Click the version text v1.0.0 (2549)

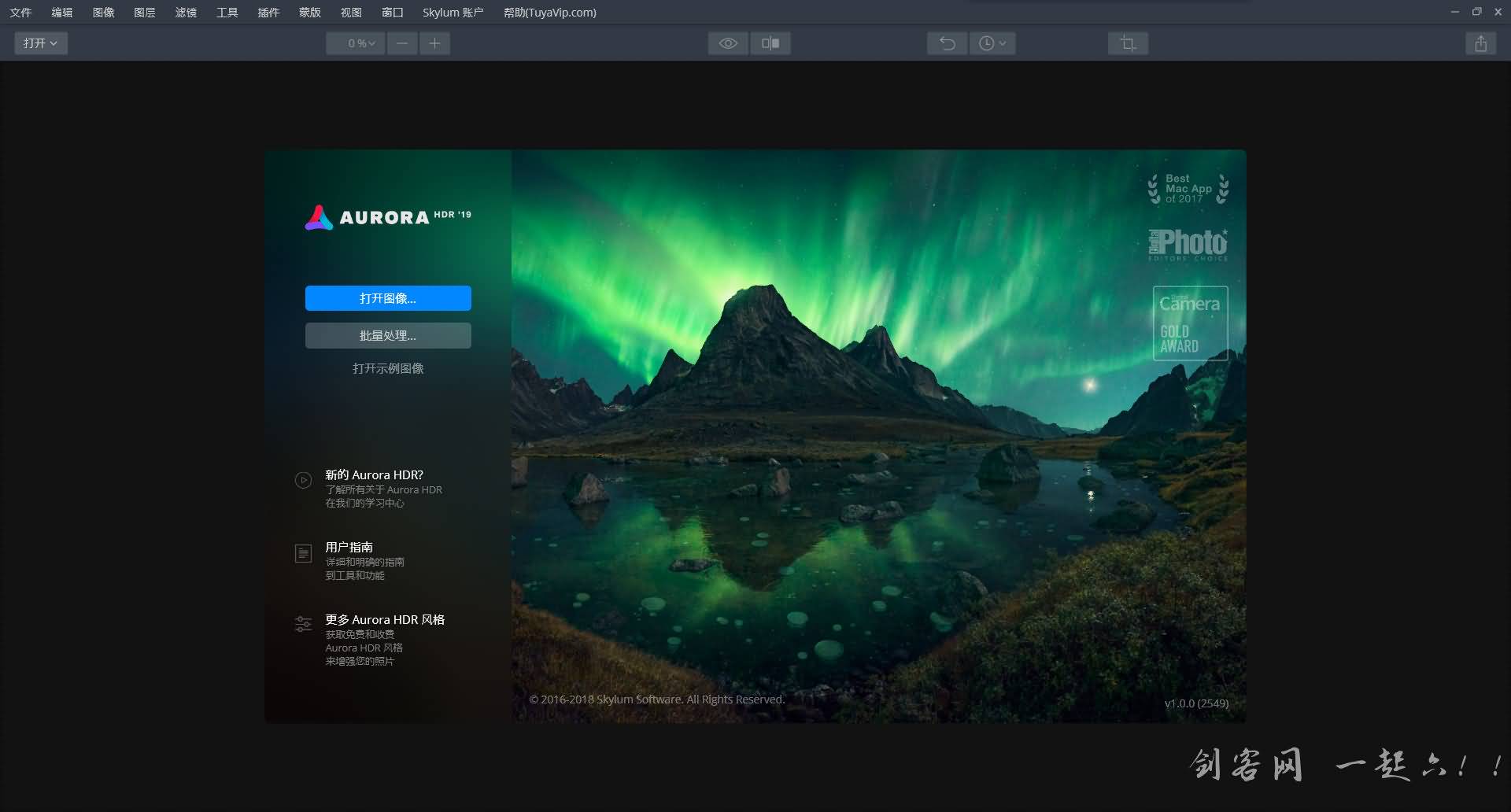1196,703
